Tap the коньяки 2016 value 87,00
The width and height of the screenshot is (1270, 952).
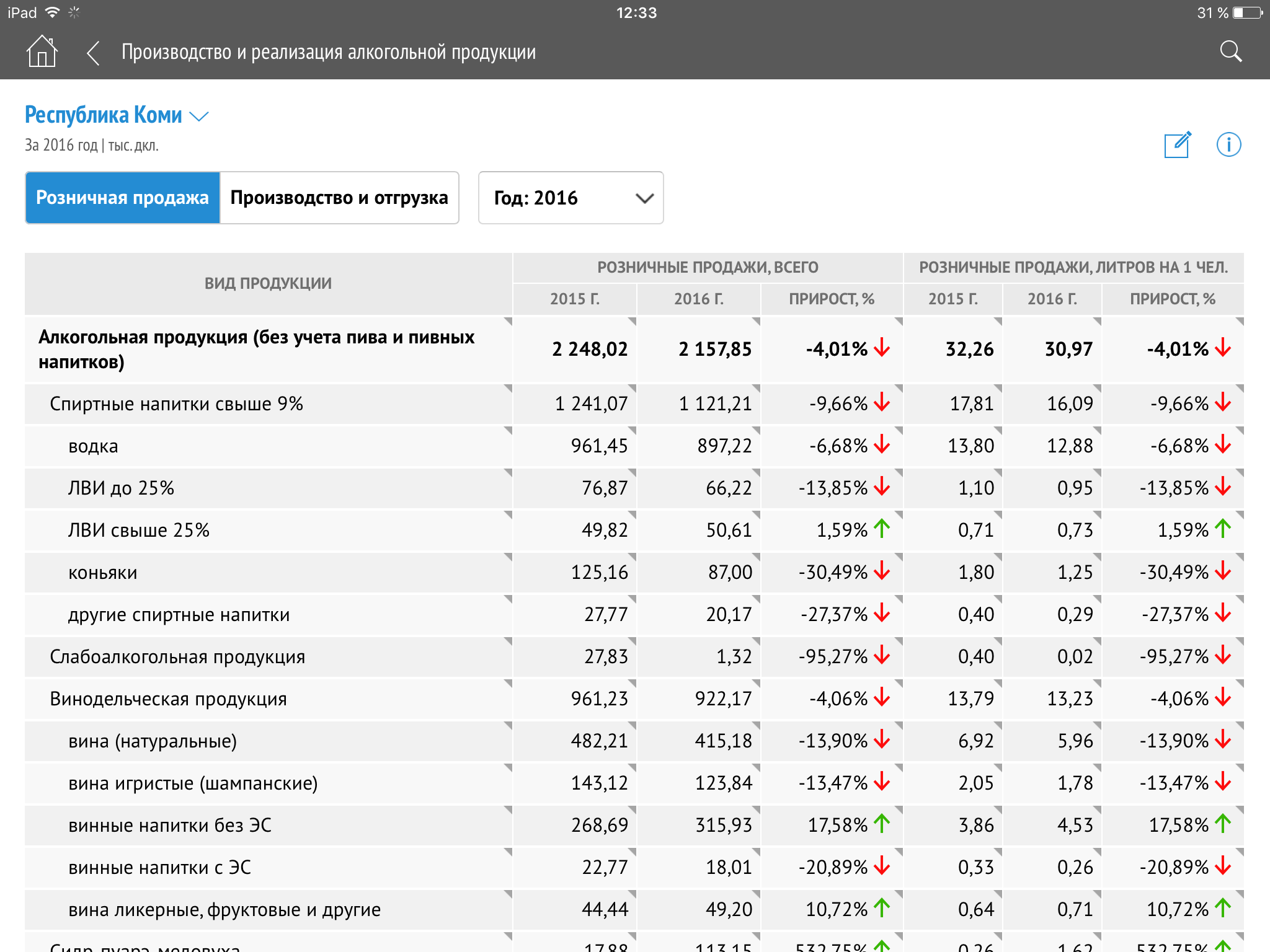[730, 572]
